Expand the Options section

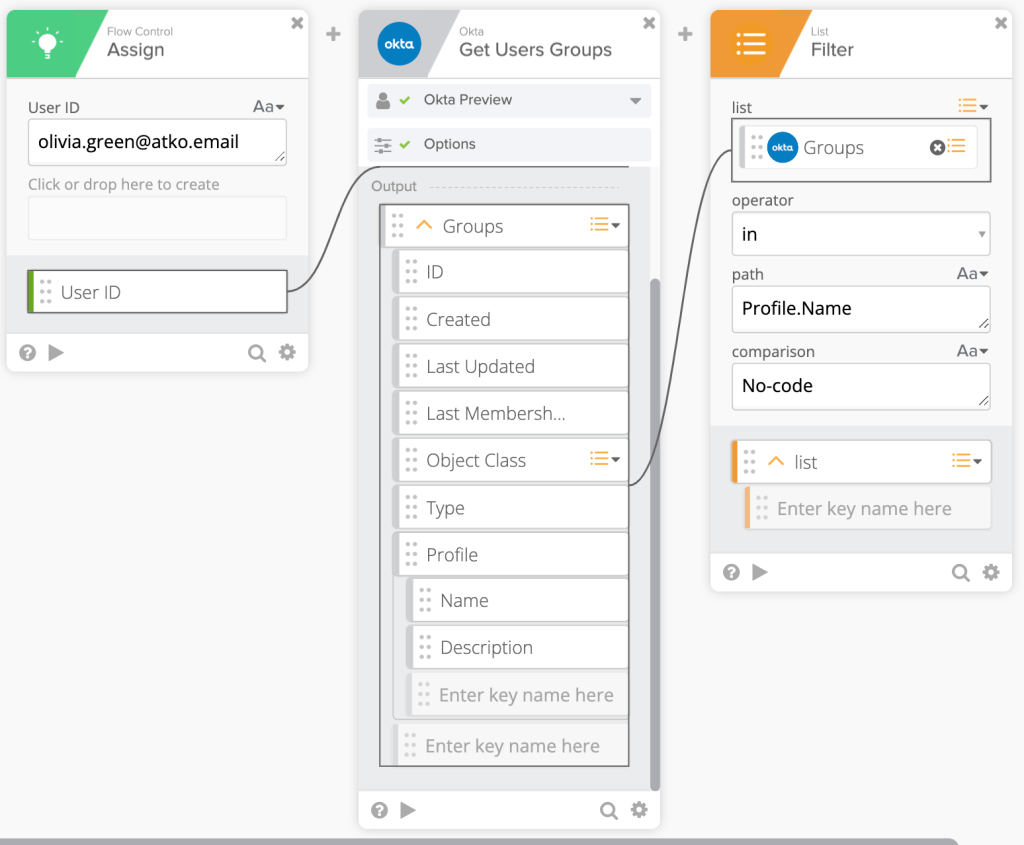509,144
